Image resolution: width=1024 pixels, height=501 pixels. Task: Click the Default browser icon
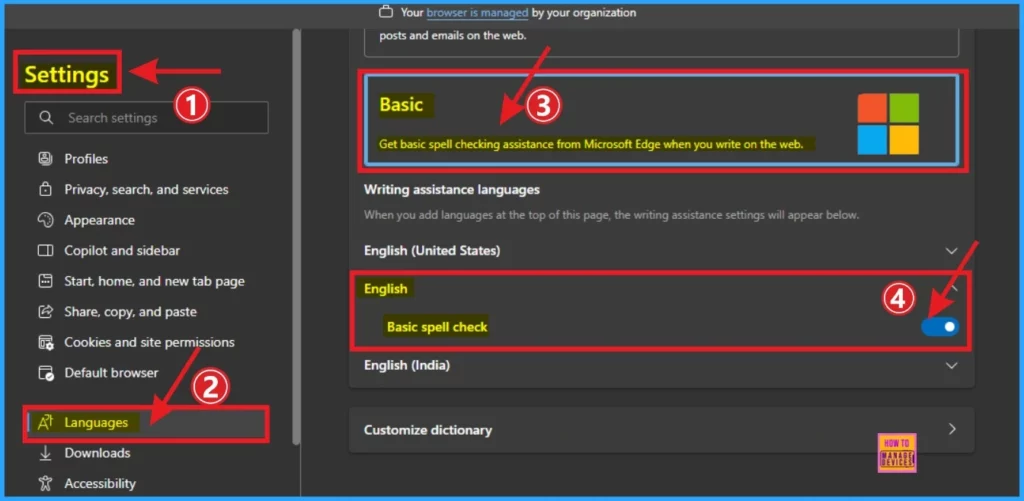45,373
